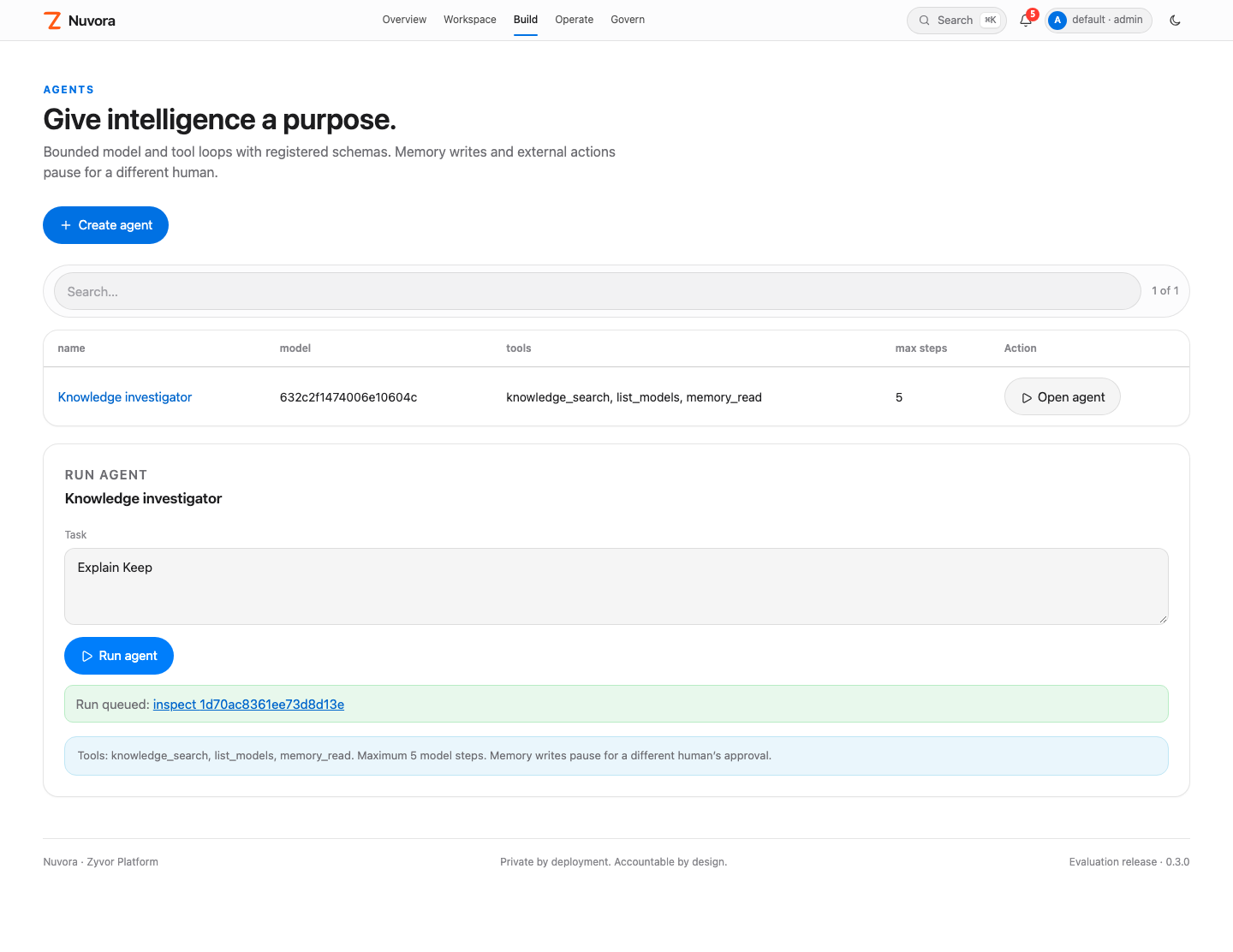
Task: Click the tools cell knowledge_search, list_models, memory_read
Action: coord(634,397)
